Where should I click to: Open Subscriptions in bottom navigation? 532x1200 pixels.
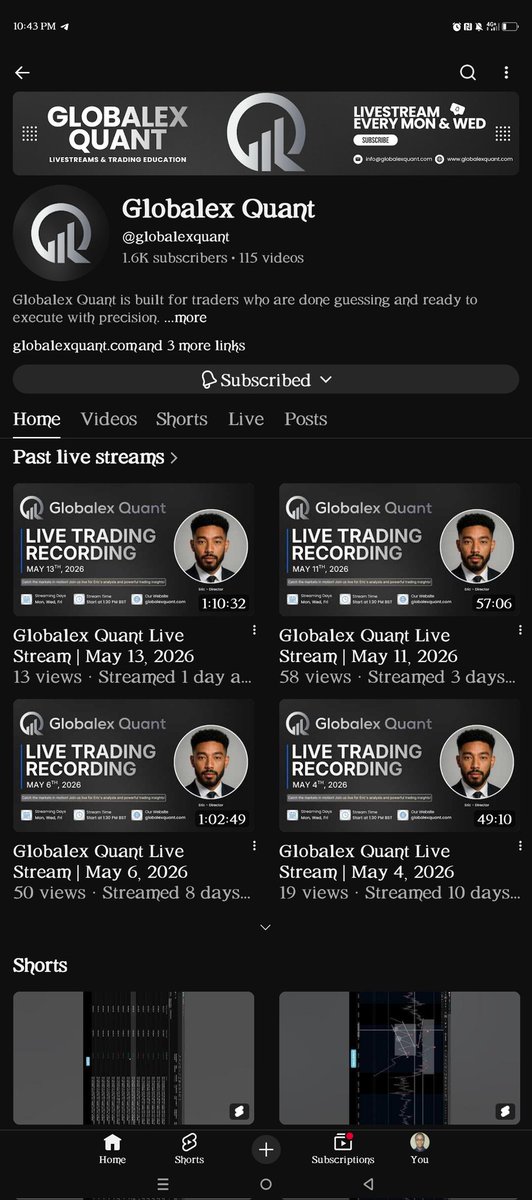coord(343,1149)
